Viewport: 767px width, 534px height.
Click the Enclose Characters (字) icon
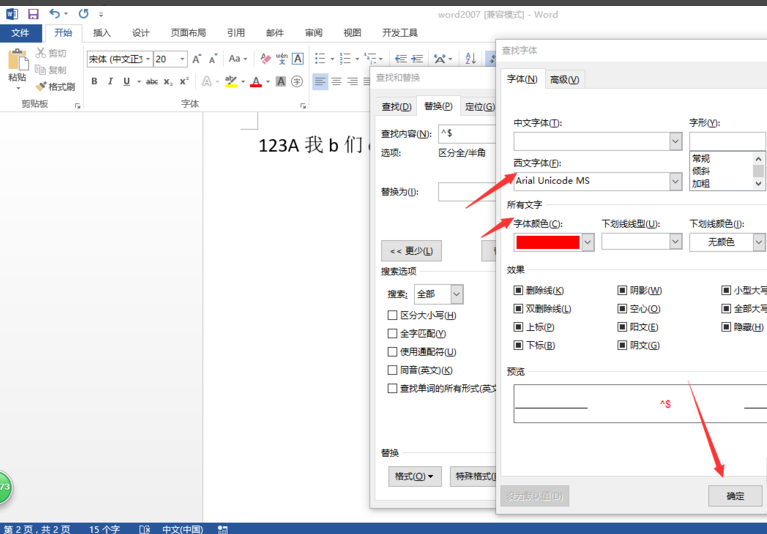(x=296, y=82)
